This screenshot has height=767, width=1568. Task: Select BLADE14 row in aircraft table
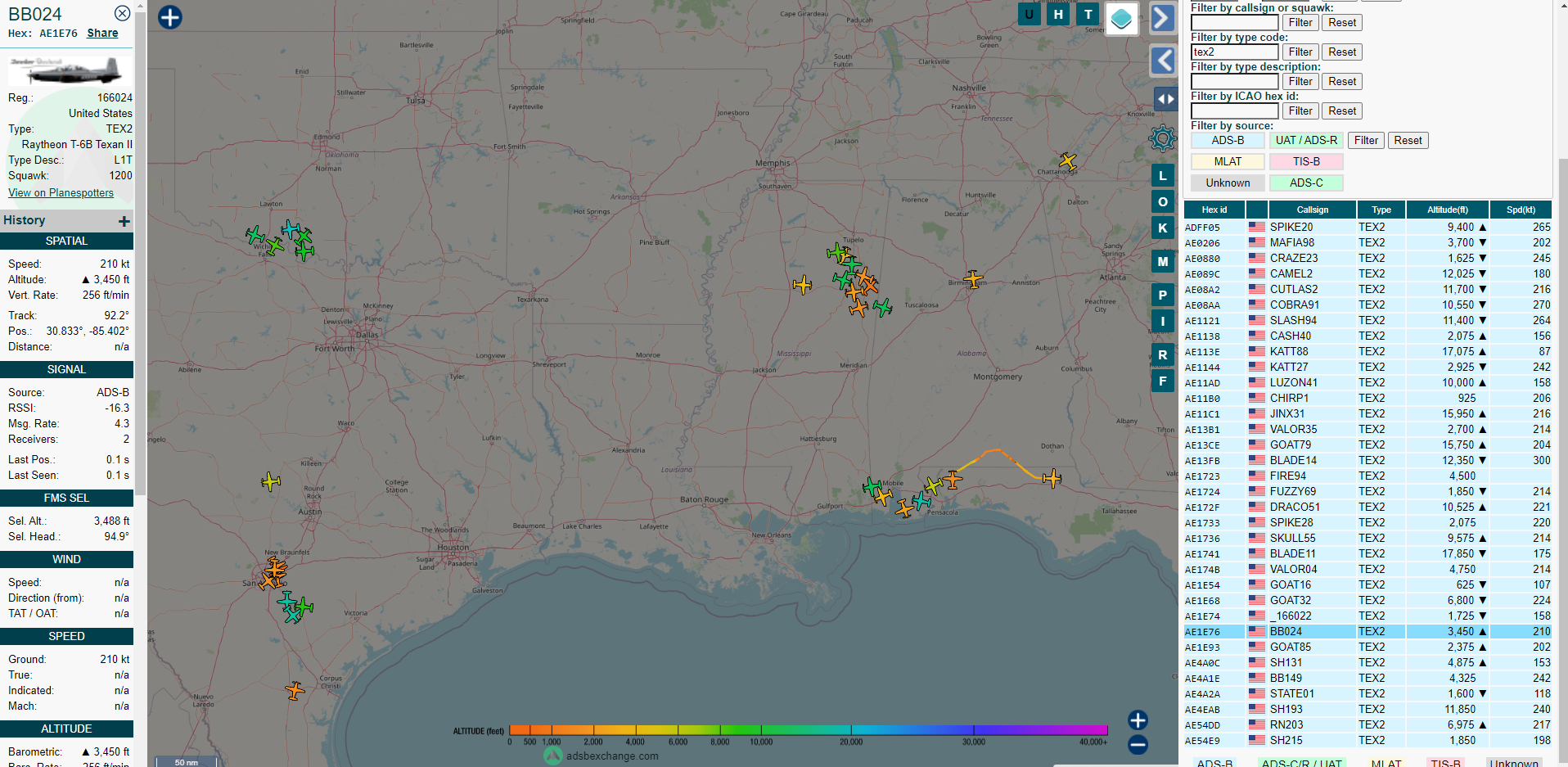[1367, 461]
